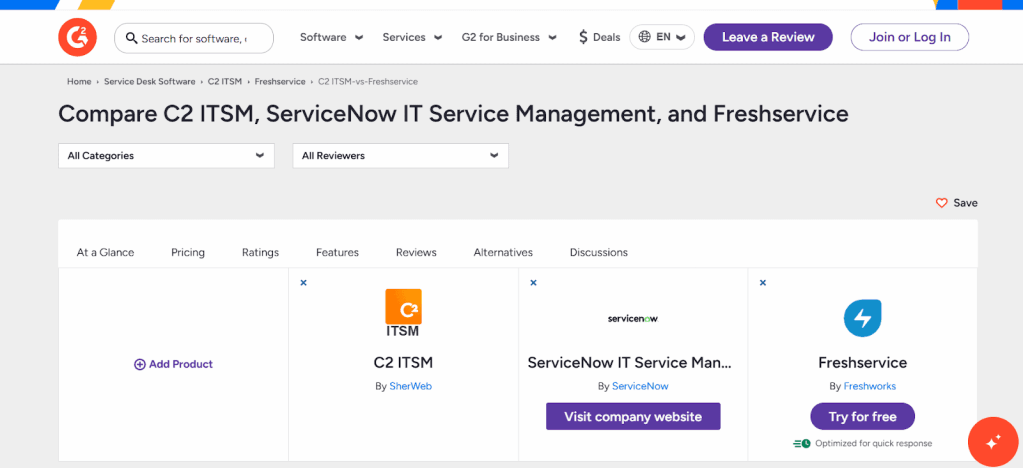Click the search for software field
This screenshot has width=1023, height=468.
point(200,38)
